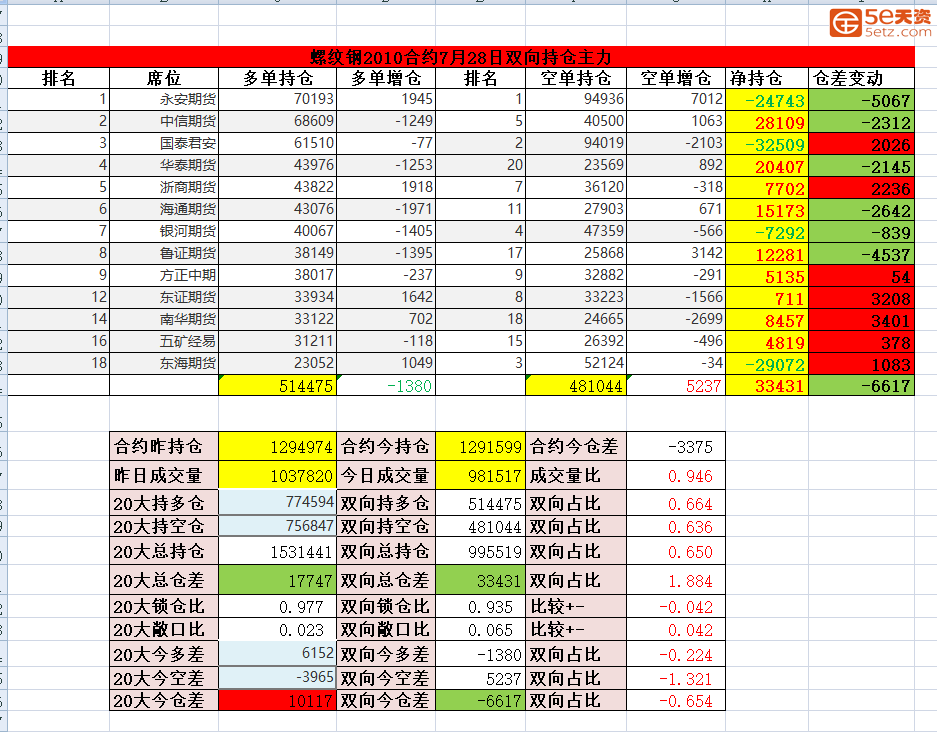This screenshot has width=937, height=732.
Task: Select the red title cell 螺纹钢2010合约
Action: (460, 57)
